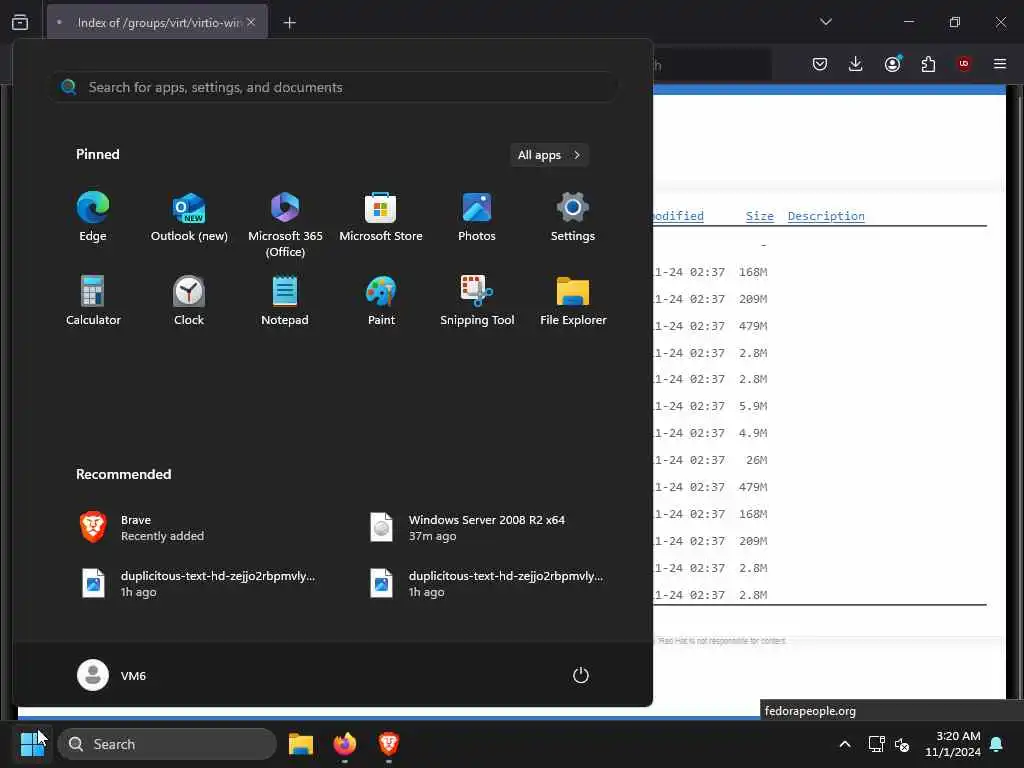Open the clock showing 3:20 AM
Screen dimensions: 1024x768
[x=953, y=744]
